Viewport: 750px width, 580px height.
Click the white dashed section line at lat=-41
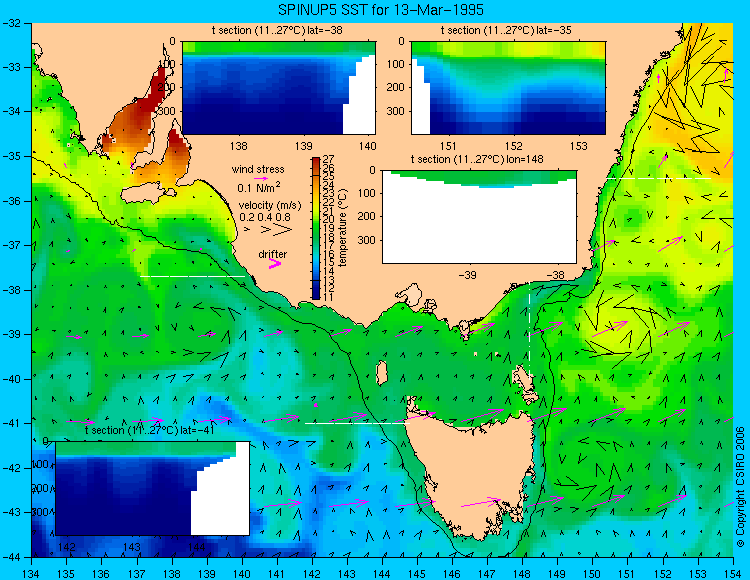(x=357, y=423)
